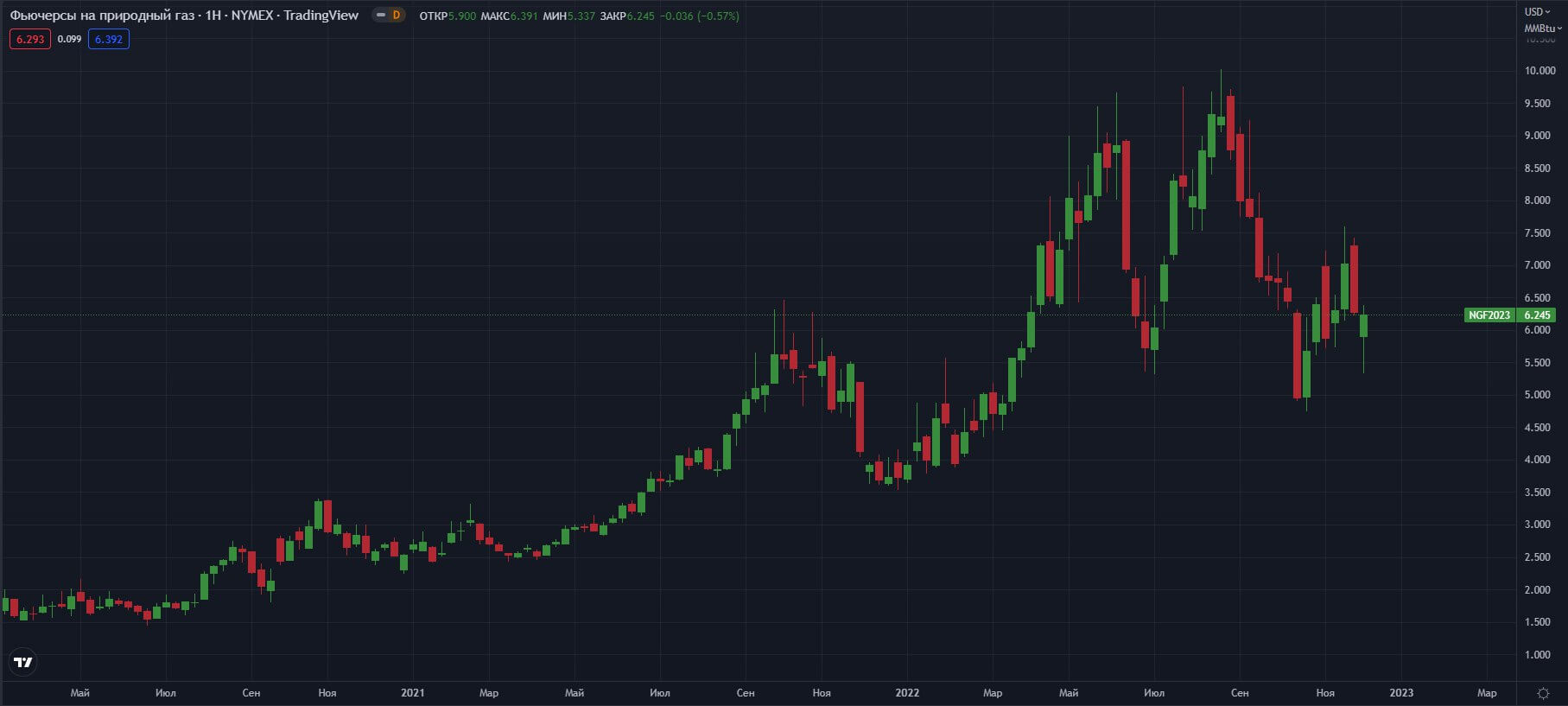
Task: Open the USD currency dropdown
Action: [x=1539, y=12]
